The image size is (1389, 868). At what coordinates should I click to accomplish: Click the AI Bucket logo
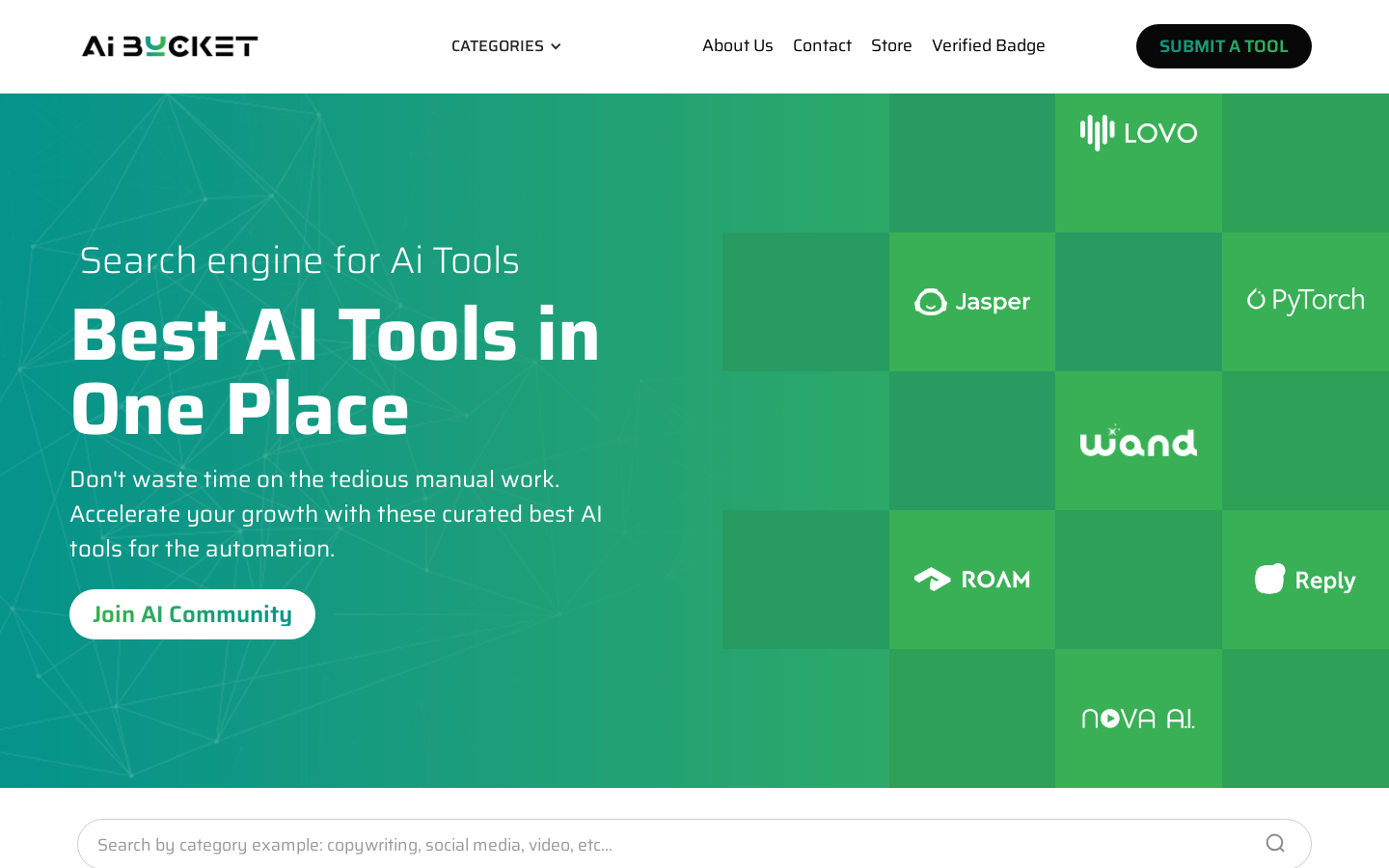pyautogui.click(x=170, y=46)
